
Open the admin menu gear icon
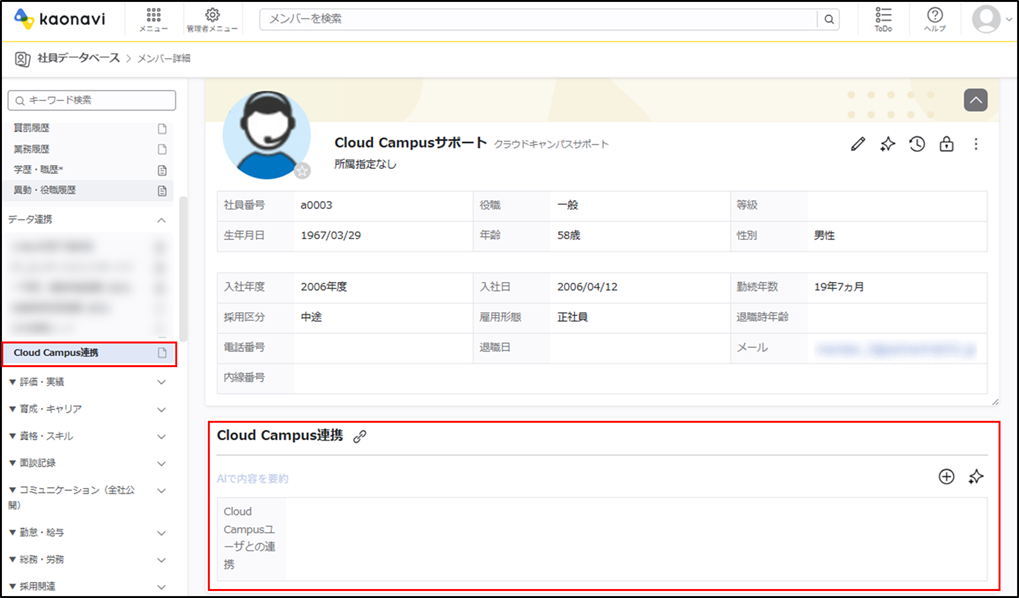click(212, 20)
